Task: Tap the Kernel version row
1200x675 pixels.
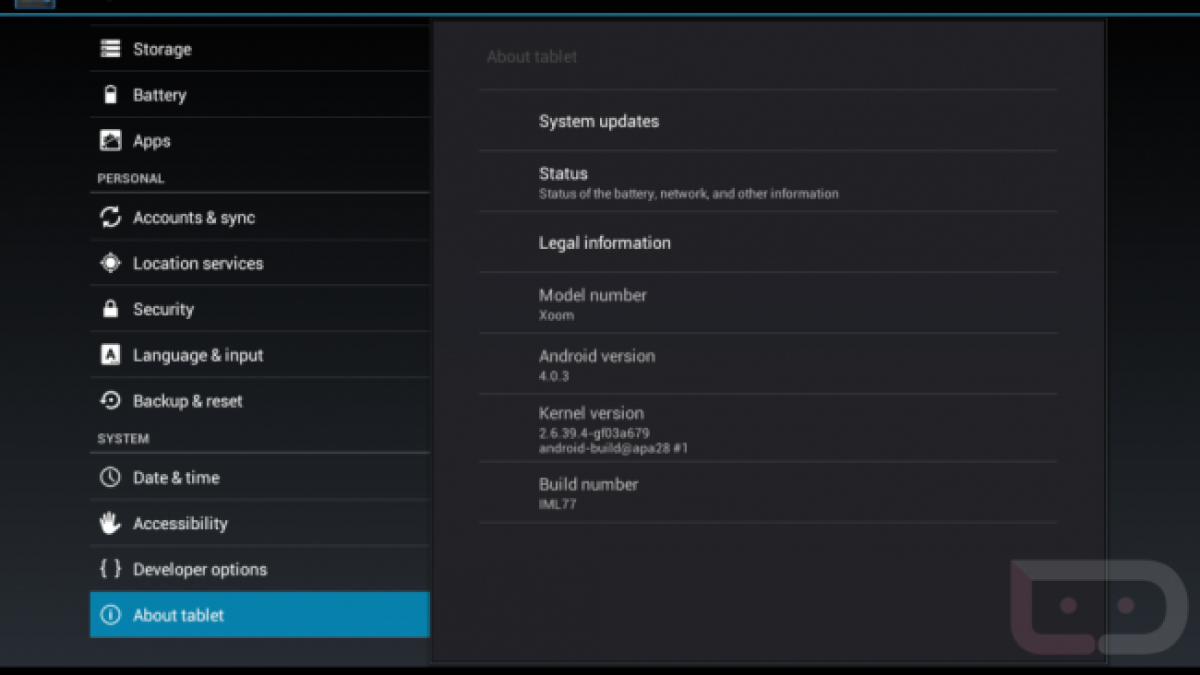Action: [x=767, y=428]
